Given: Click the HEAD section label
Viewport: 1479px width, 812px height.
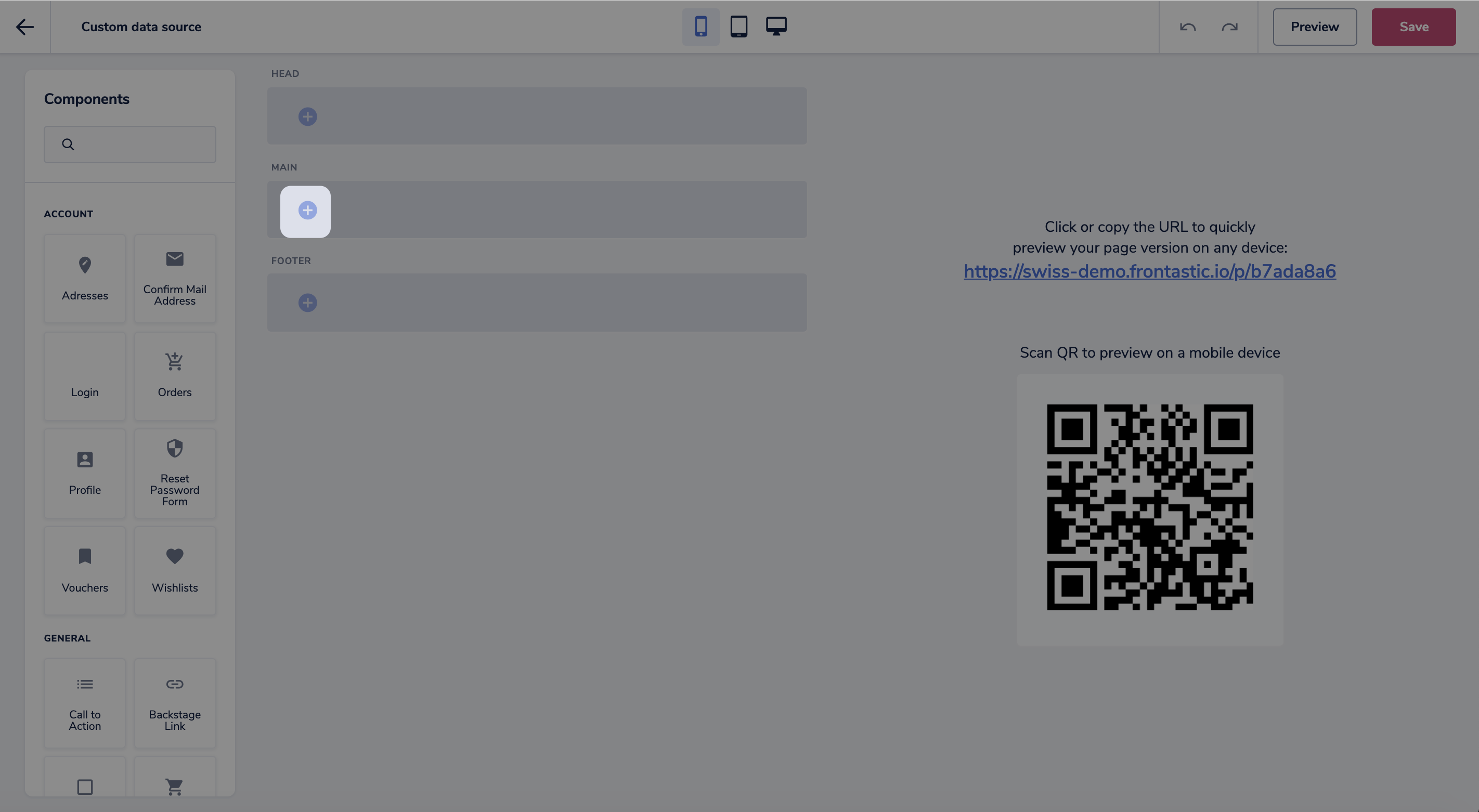Looking at the screenshot, I should [285, 74].
